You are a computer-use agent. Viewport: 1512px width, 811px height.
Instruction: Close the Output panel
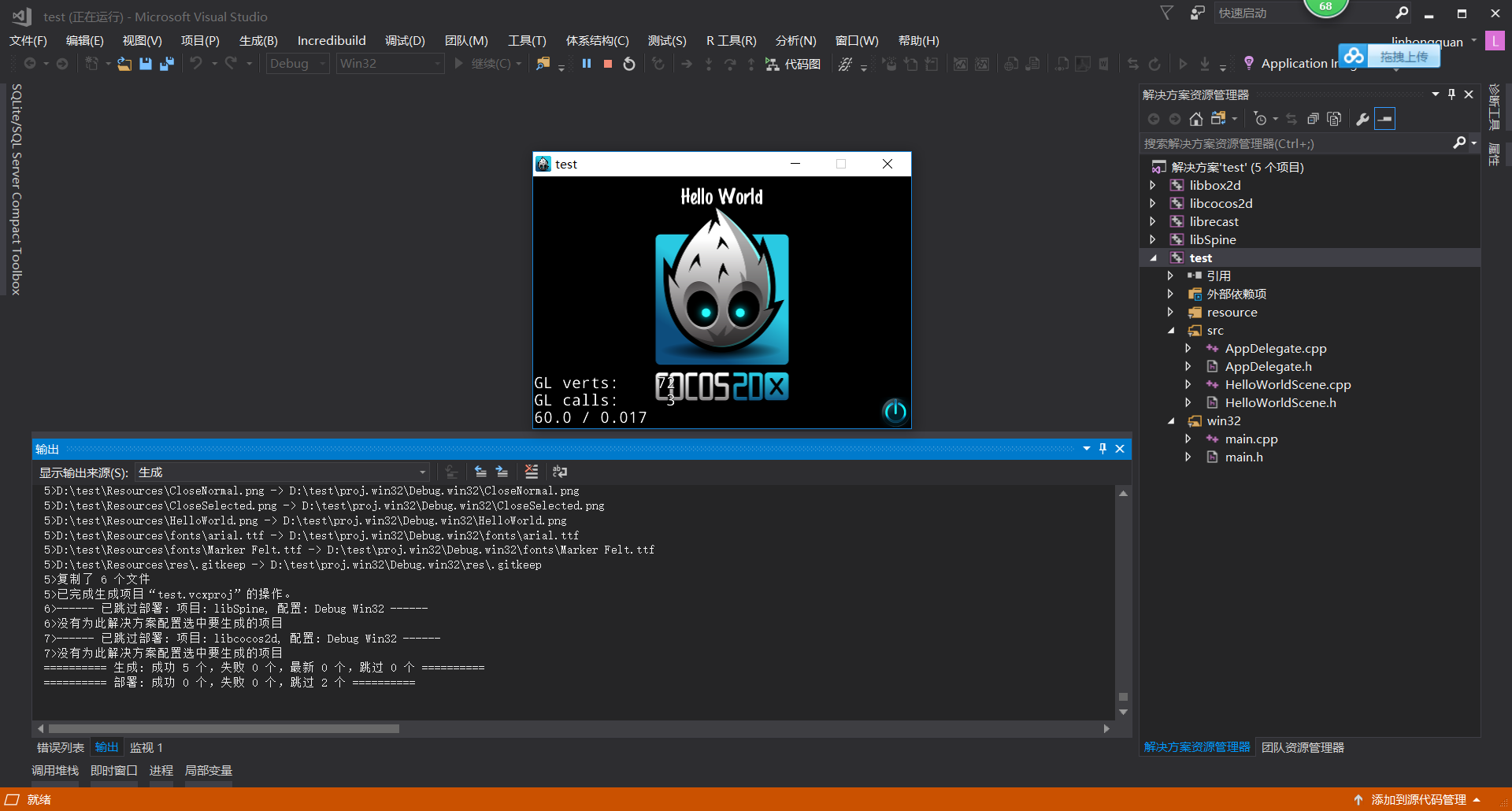pos(1120,449)
